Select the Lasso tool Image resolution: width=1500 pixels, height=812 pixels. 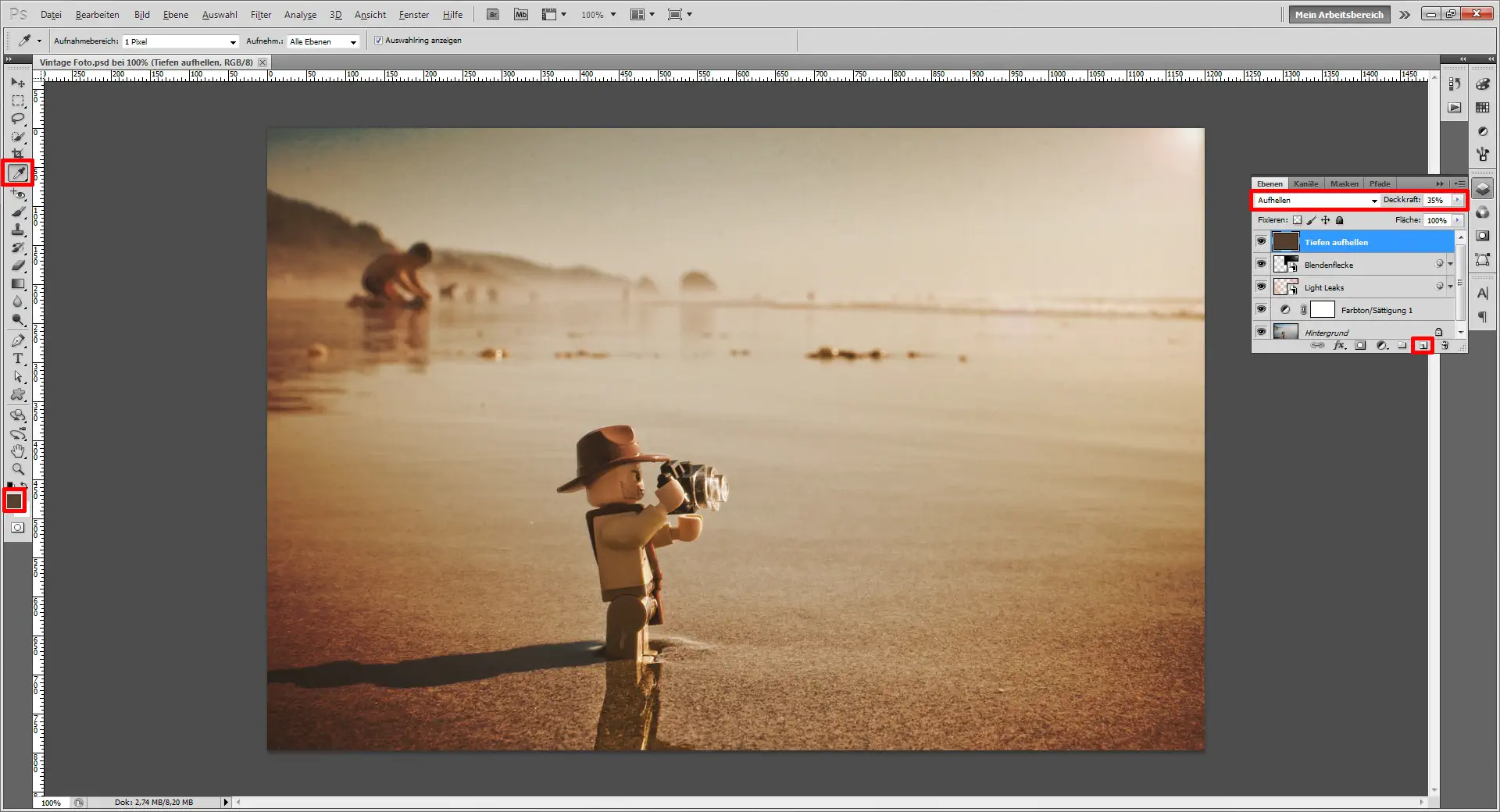coord(18,119)
